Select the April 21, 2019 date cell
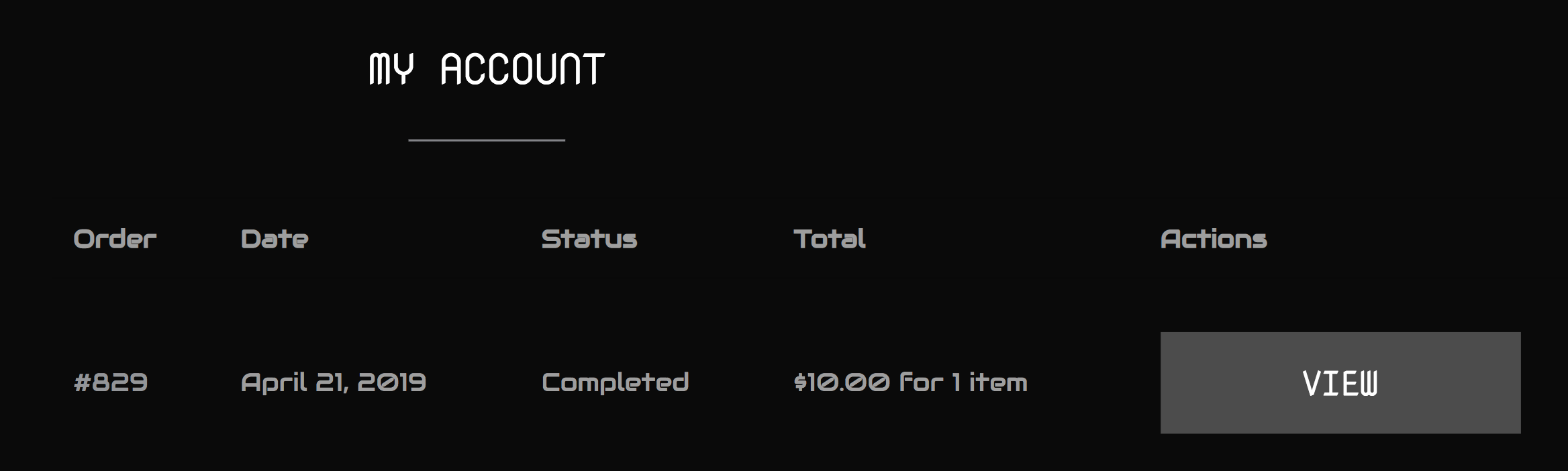Screen dimensions: 1568x471 (334, 382)
